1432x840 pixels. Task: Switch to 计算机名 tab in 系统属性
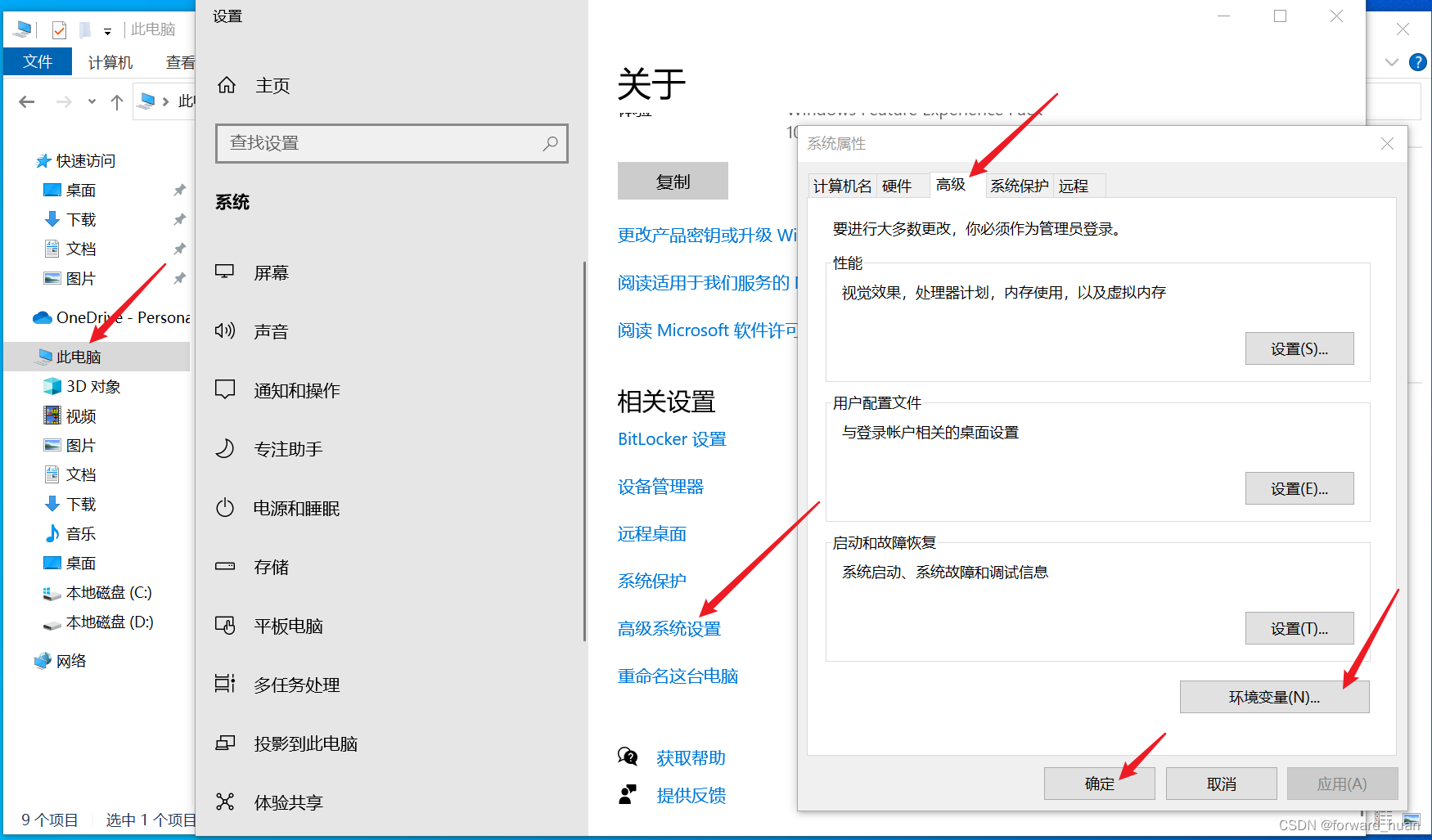click(x=842, y=186)
